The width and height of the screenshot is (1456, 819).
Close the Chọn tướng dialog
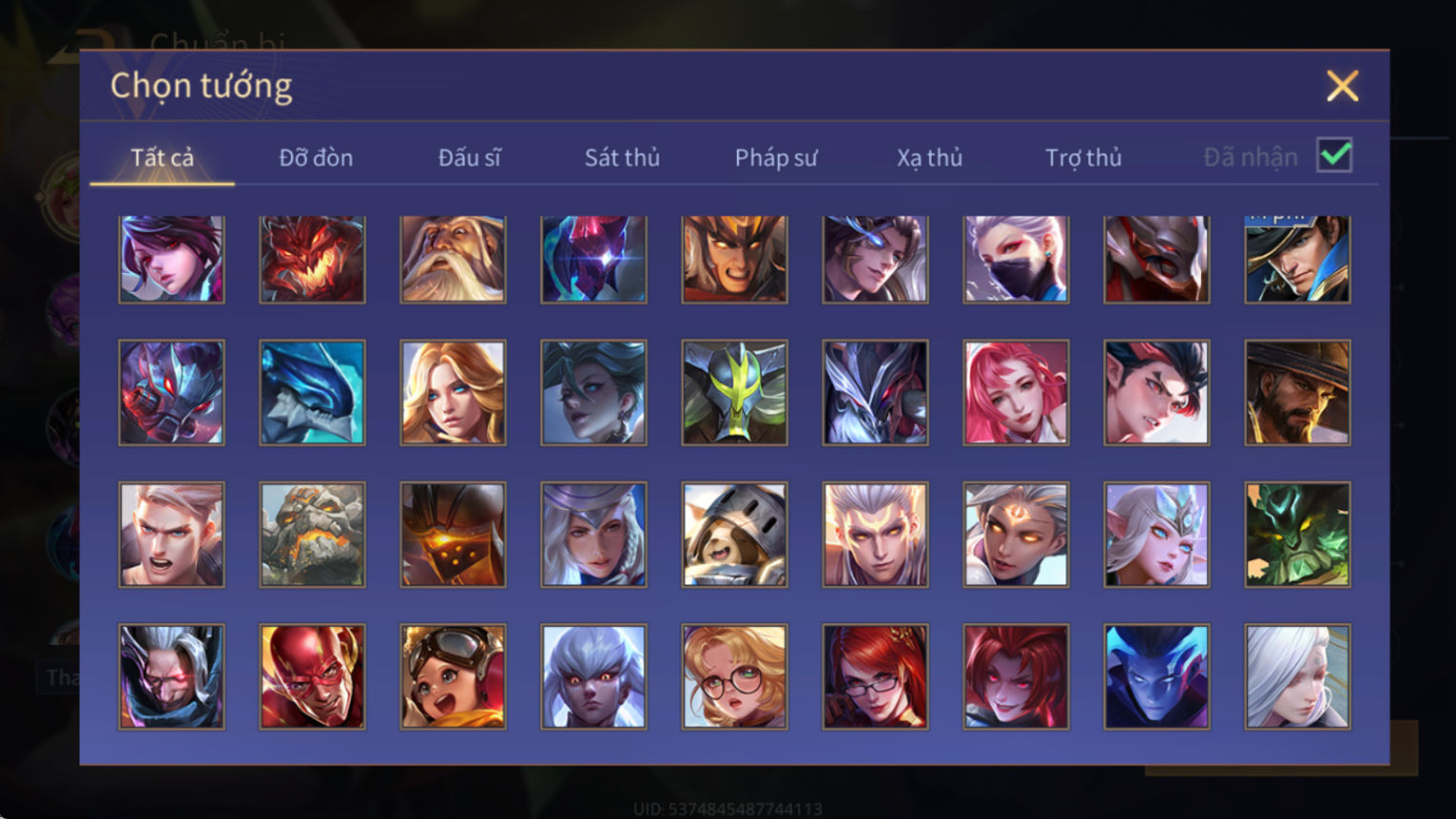(x=1342, y=86)
